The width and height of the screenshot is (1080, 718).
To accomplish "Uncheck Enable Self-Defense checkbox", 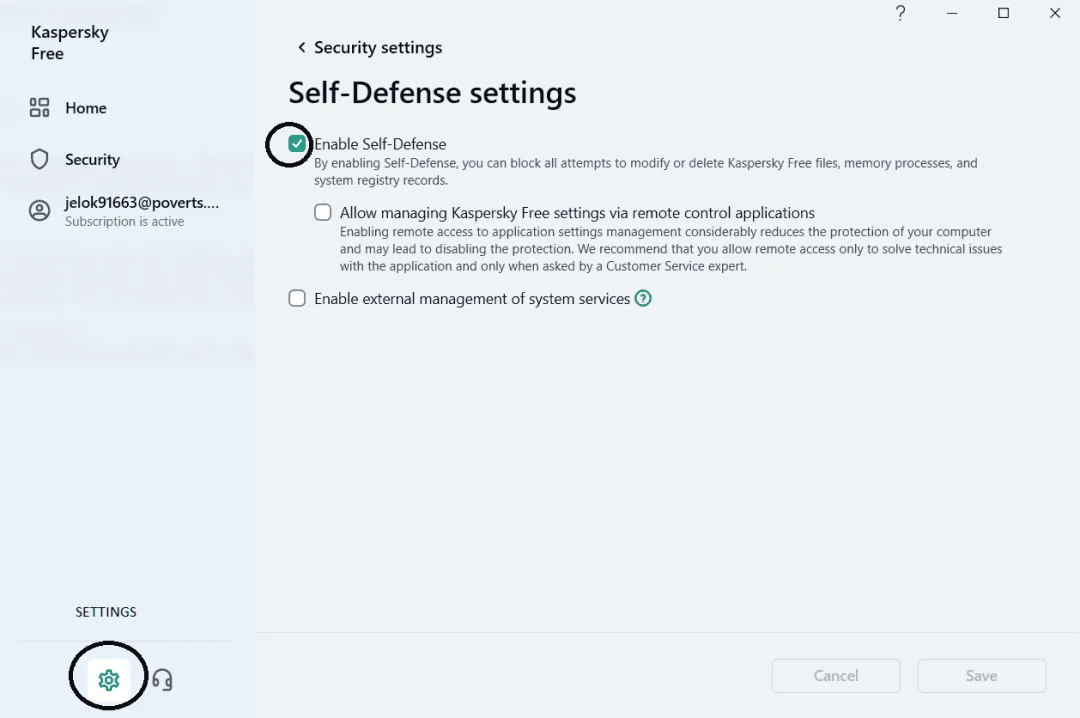I will pyautogui.click(x=297, y=143).
